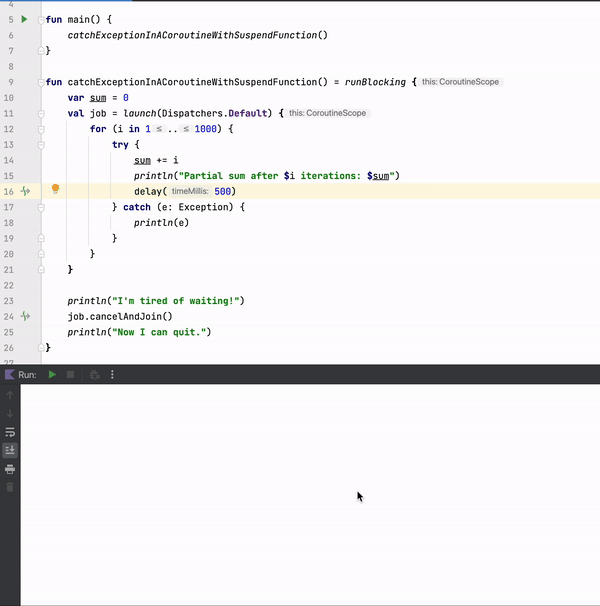Screen dimensions: 600x606
Task: Clear console with the trash icon
Action: point(10,487)
